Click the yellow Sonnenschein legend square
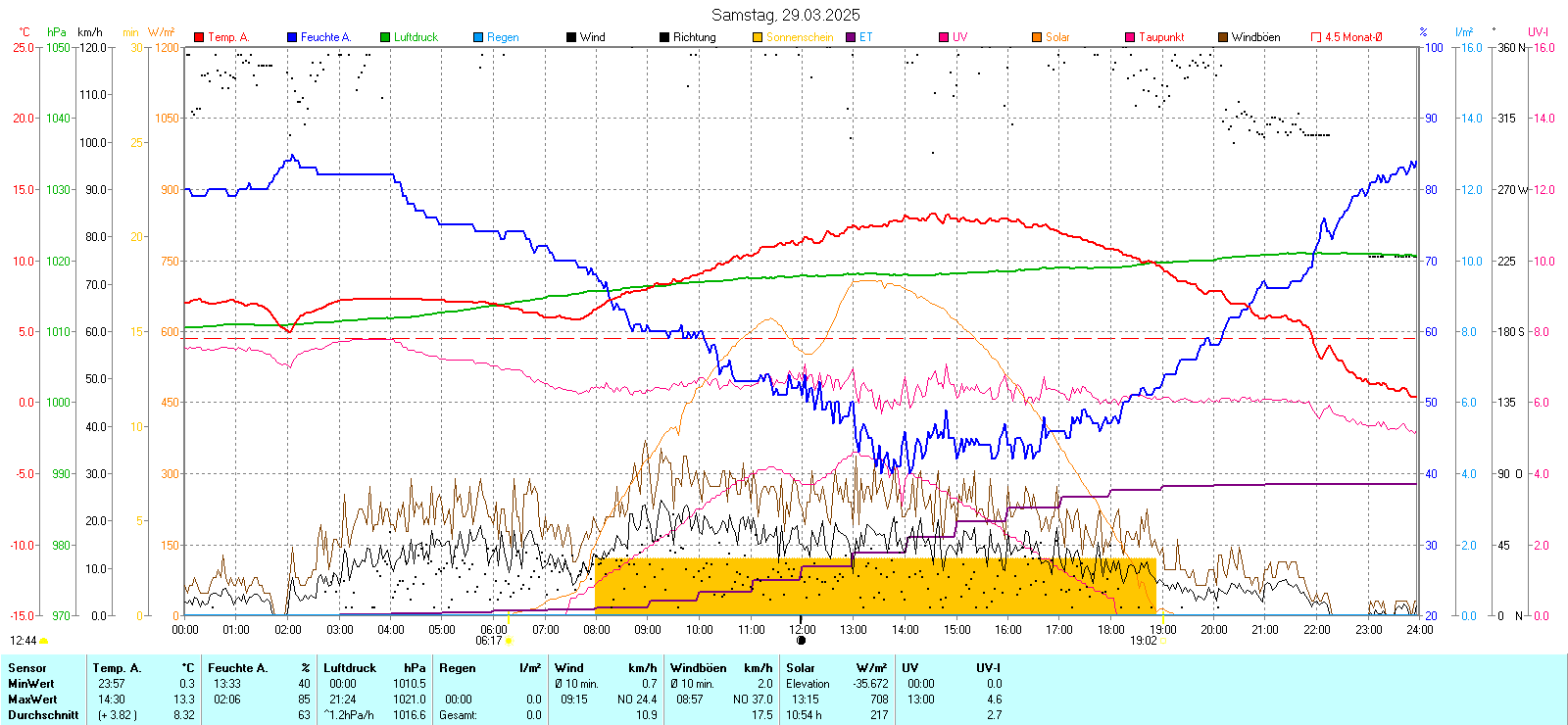Viewport: 1568px width, 725px height. (758, 37)
